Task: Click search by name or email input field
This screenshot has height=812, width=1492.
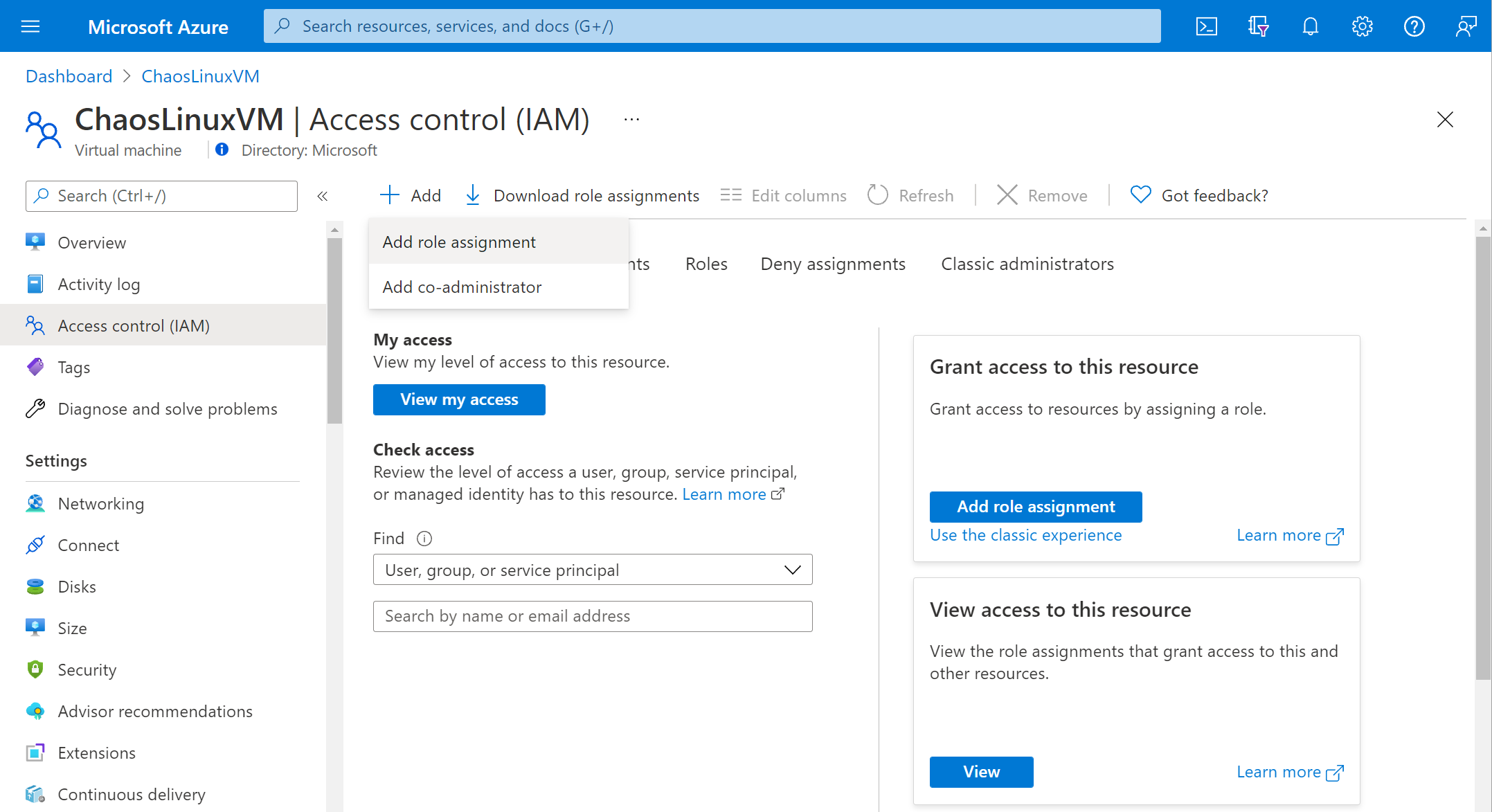Action: [x=594, y=615]
